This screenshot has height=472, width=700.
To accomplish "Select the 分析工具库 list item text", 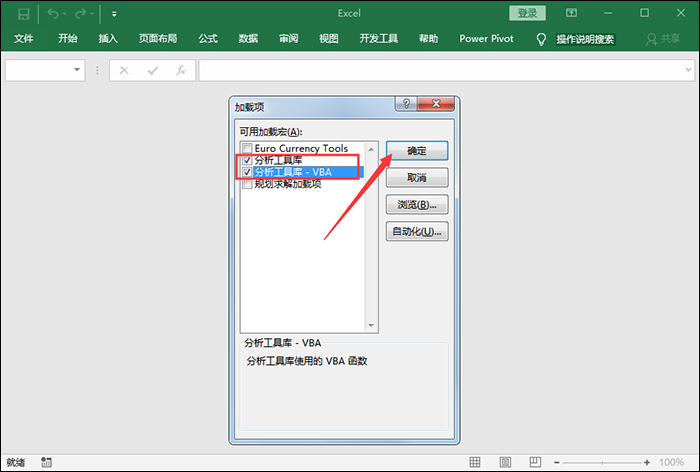I will 278,160.
